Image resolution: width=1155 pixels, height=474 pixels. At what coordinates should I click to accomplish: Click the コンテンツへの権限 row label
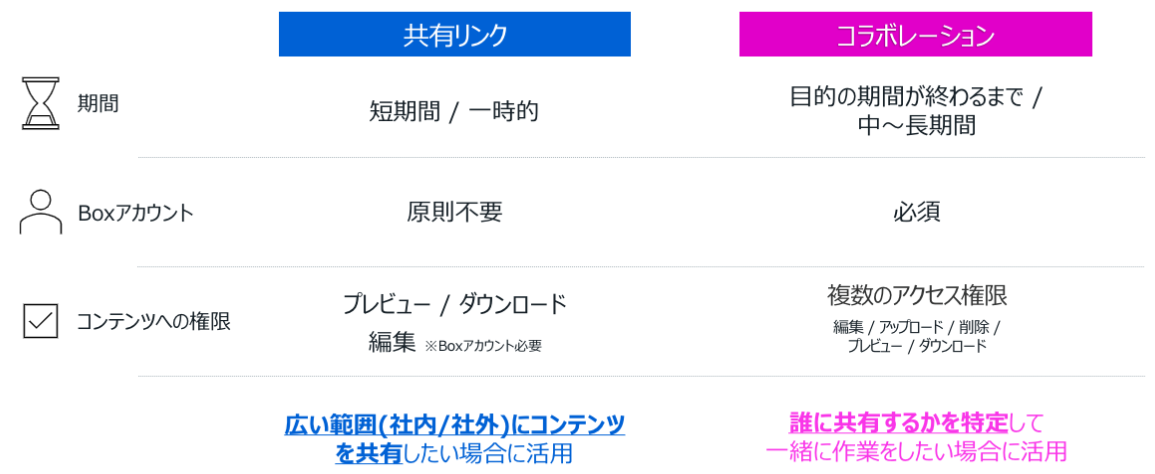(154, 322)
